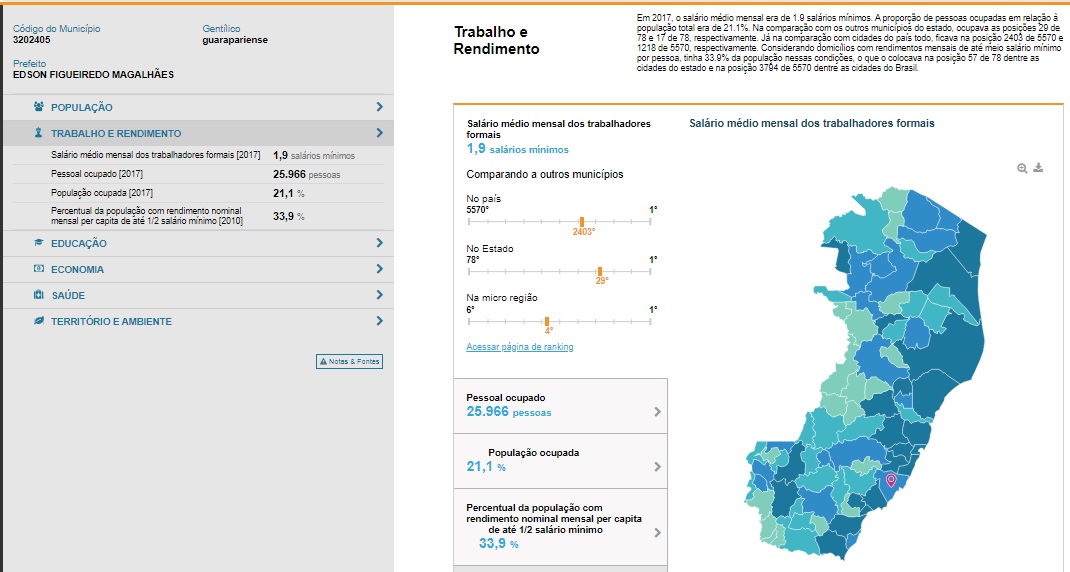Click Pessoal ocupado 25.966 pessoas card
The height and width of the screenshot is (572, 1070).
pyautogui.click(x=560, y=406)
